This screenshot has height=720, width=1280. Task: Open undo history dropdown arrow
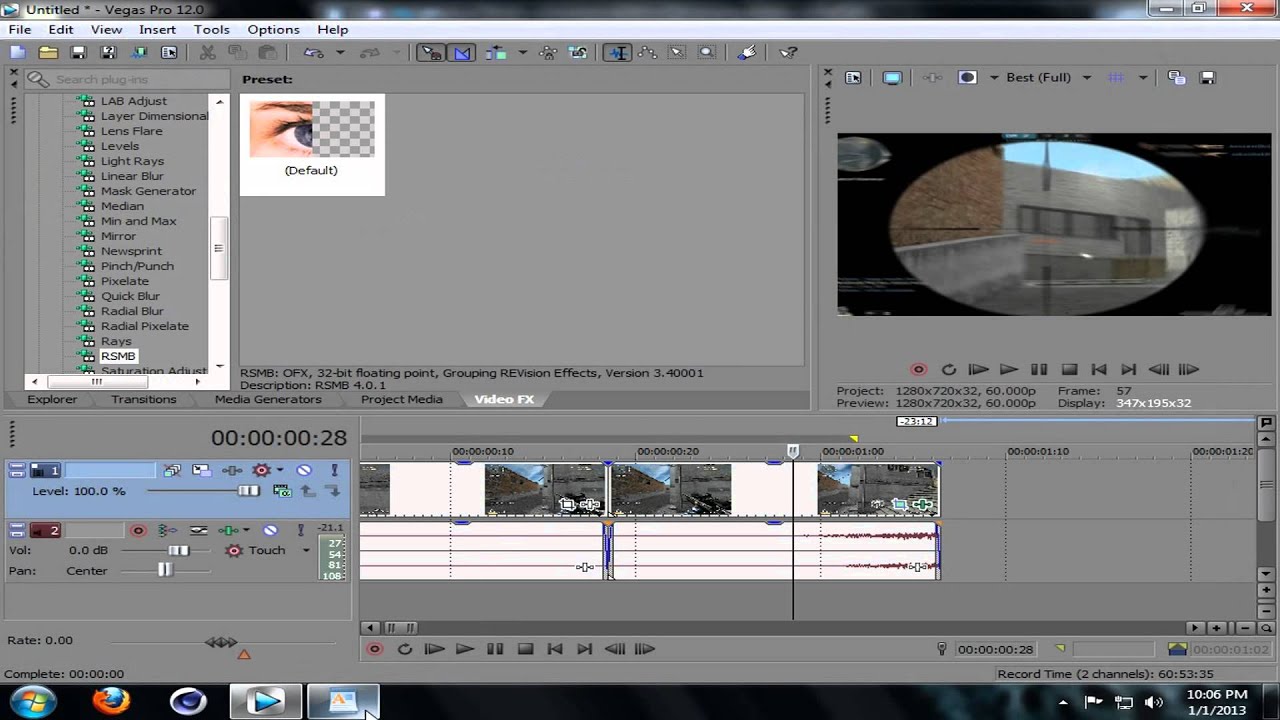[x=340, y=53]
